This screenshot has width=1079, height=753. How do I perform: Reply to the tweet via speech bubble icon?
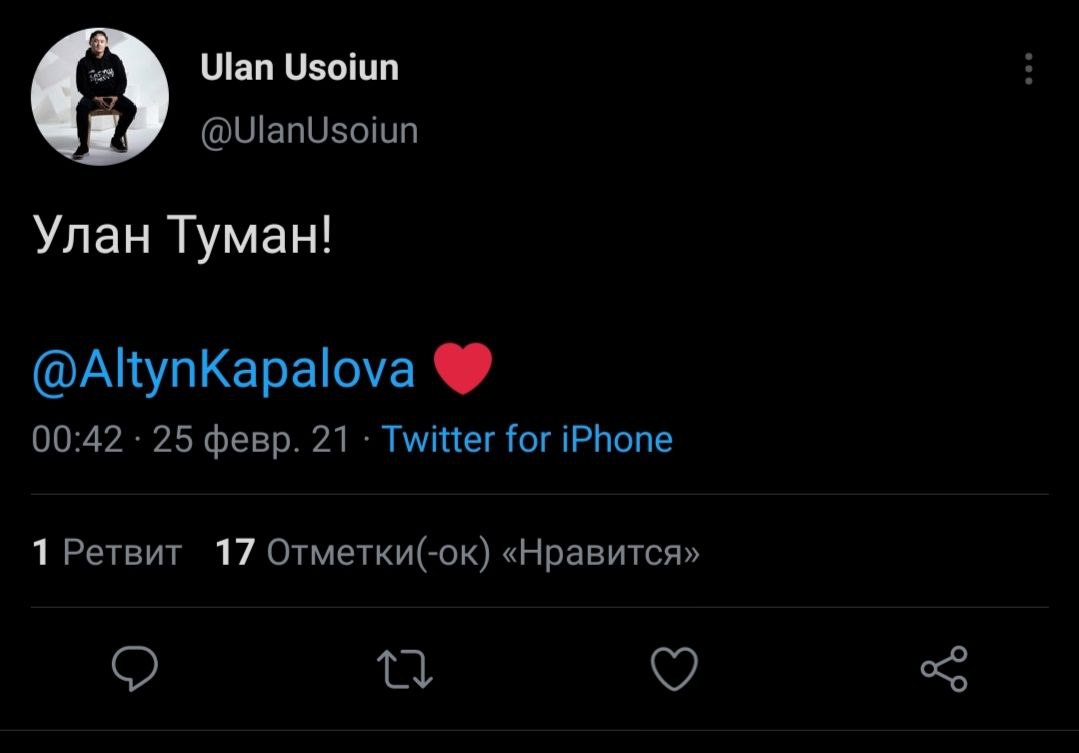coord(134,669)
